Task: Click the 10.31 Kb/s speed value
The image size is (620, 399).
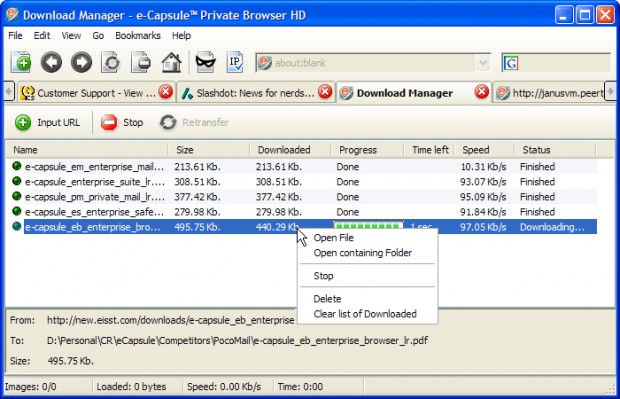Action: [483, 167]
